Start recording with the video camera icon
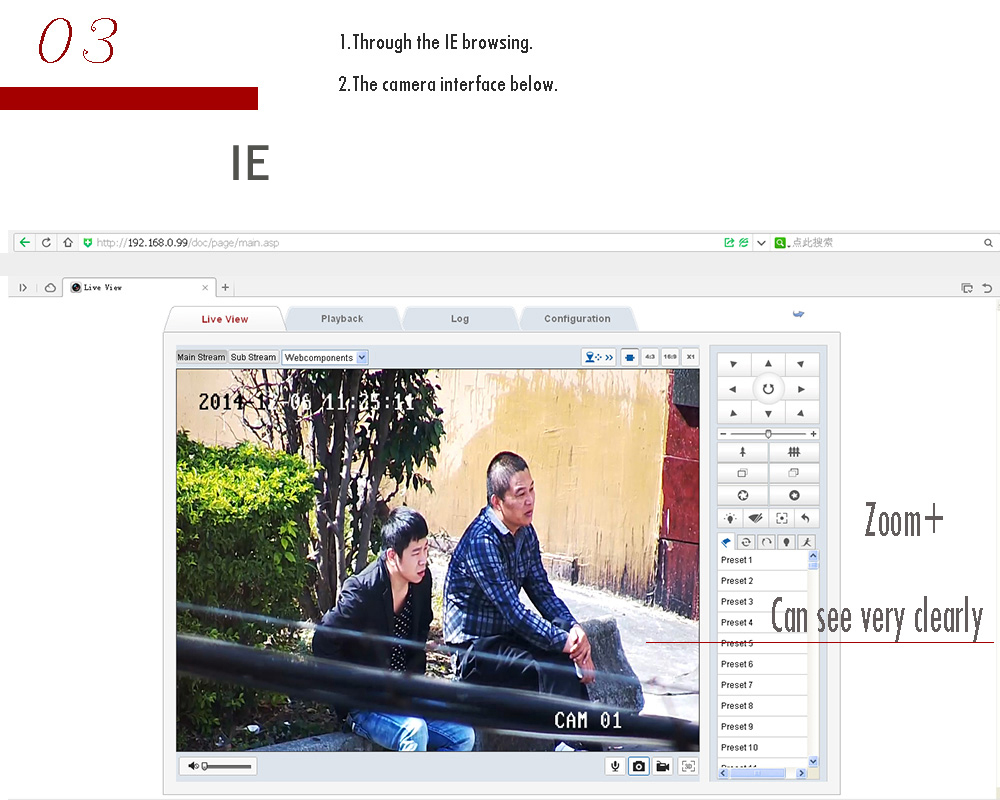1000x800 pixels. [x=662, y=766]
